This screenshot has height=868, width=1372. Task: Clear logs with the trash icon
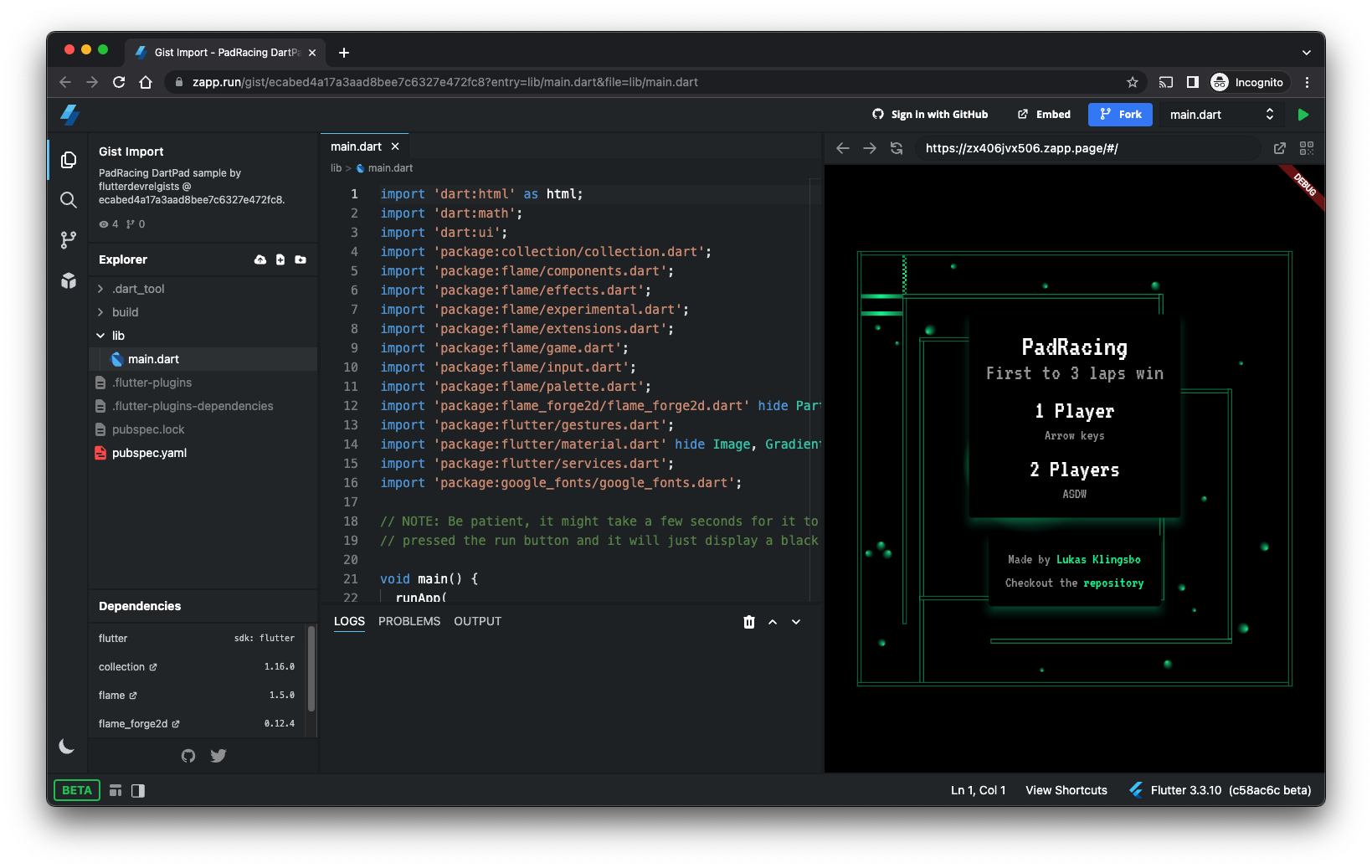749,622
